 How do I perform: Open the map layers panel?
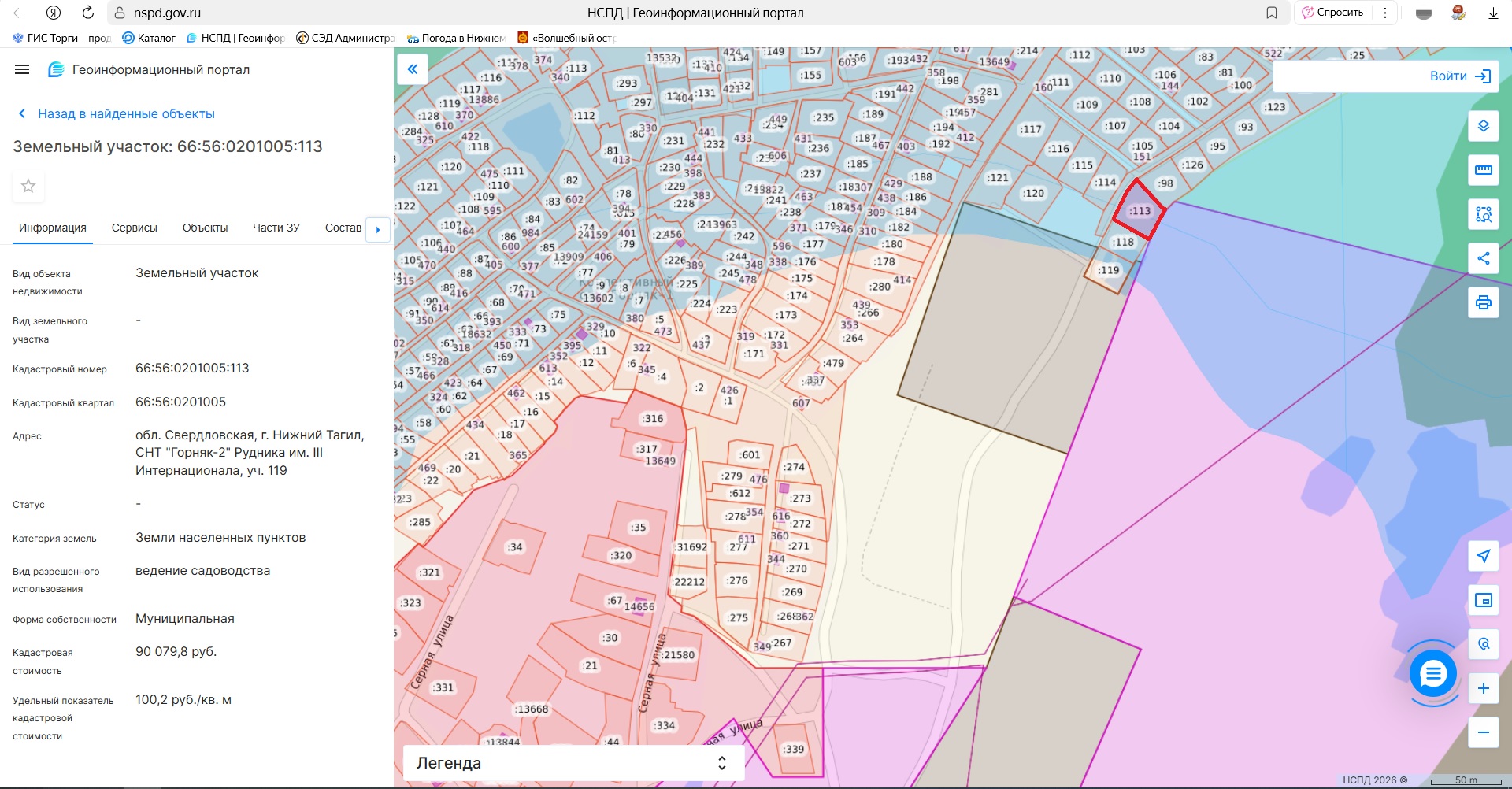(1483, 126)
